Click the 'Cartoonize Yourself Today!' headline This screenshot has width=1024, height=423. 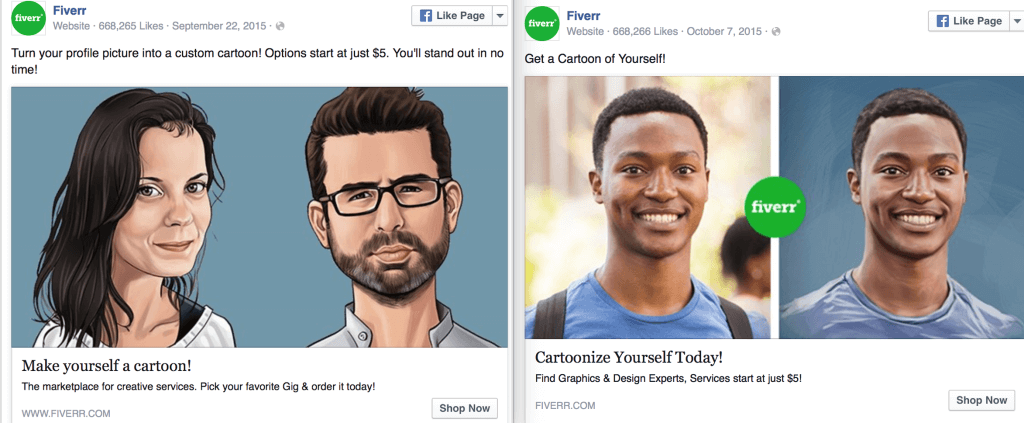628,357
